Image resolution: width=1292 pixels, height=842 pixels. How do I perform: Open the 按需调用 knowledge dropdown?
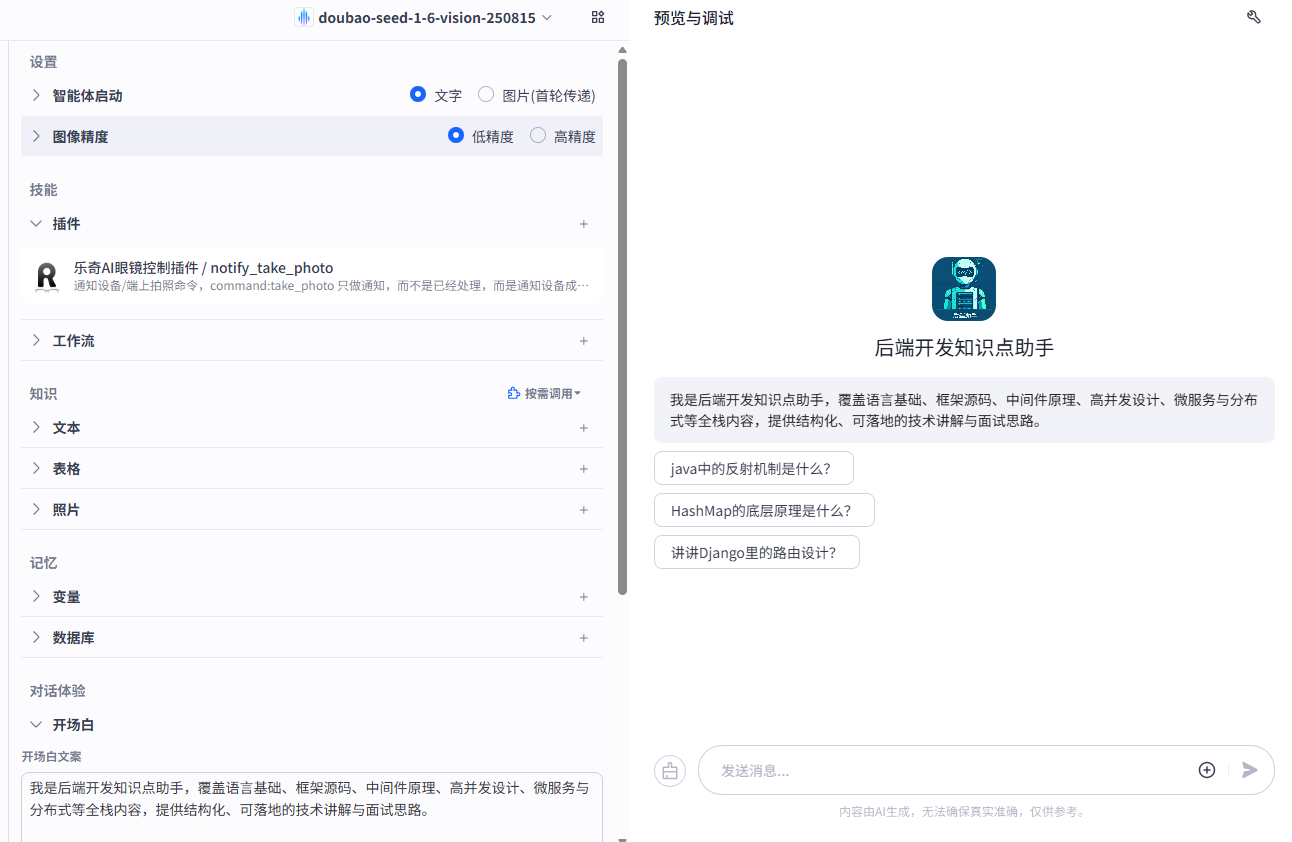545,393
